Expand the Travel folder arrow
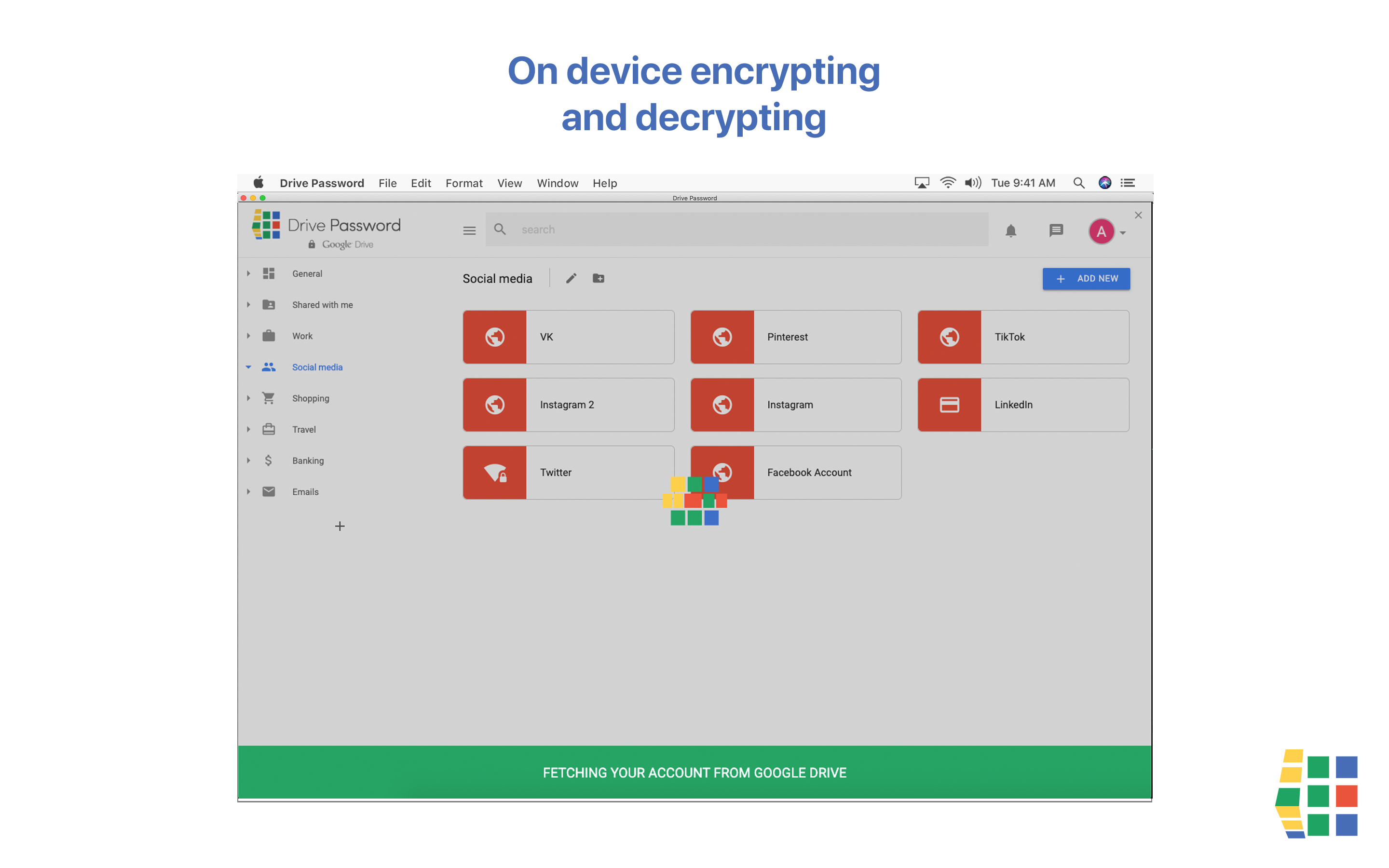 pyautogui.click(x=248, y=429)
